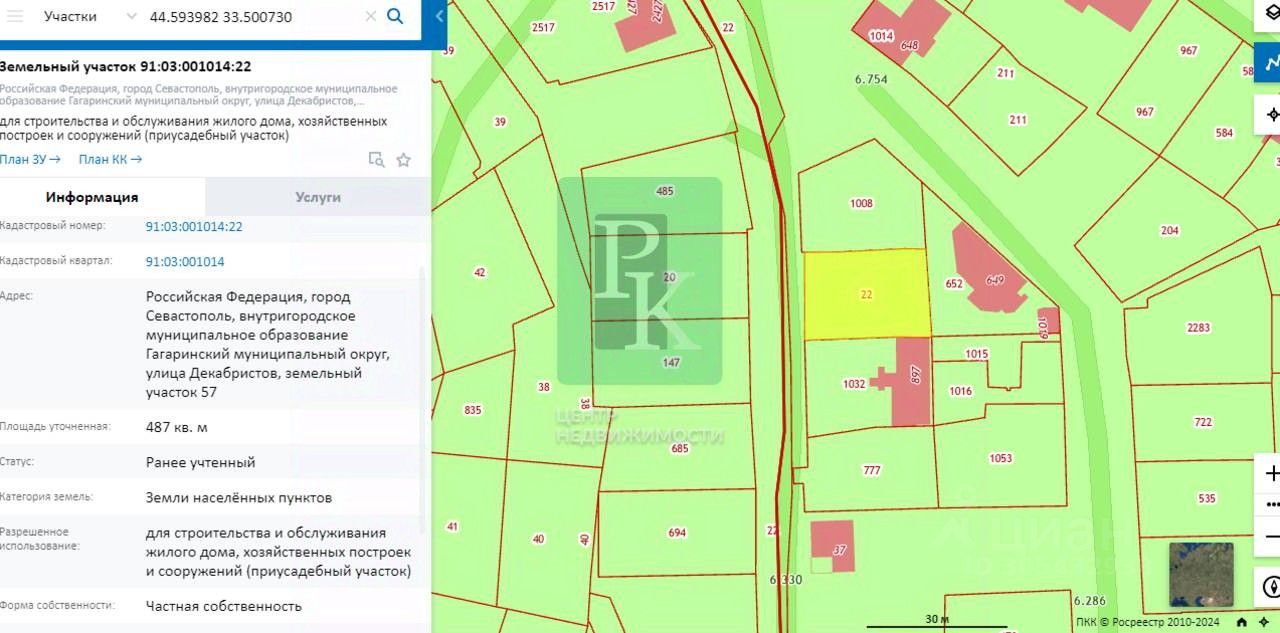
Task: Select parcel 1015 on the map
Action: coord(976,354)
